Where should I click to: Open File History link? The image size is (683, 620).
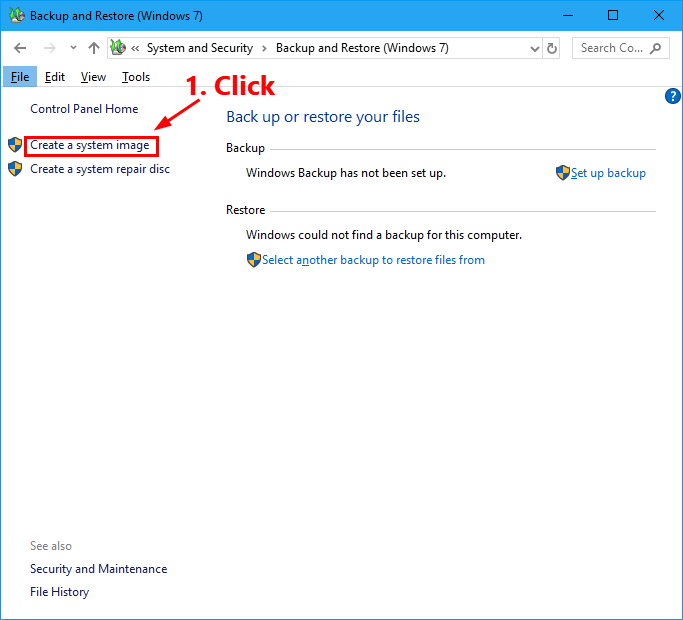click(x=59, y=592)
